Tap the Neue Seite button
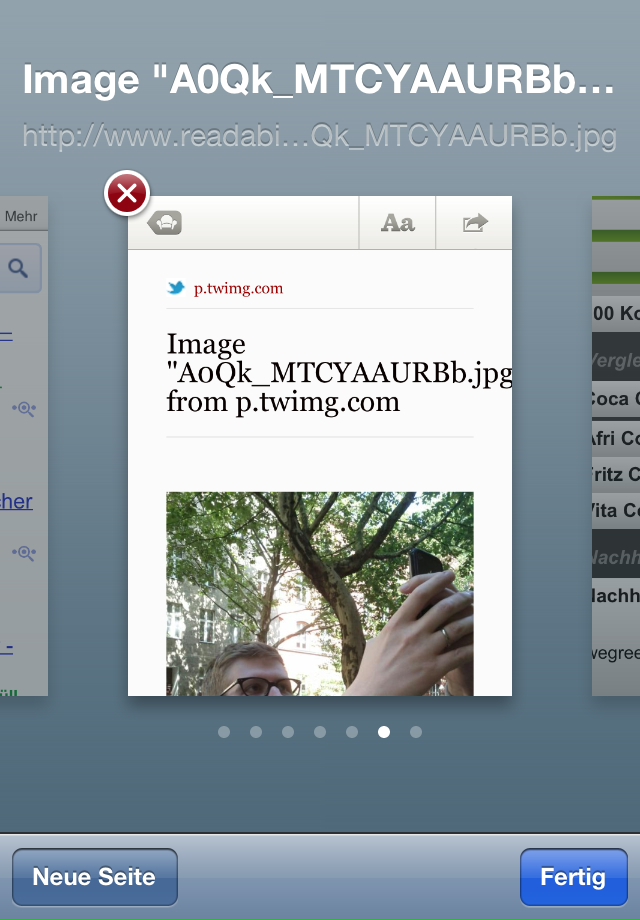Viewport: 640px width, 920px height. (95, 877)
